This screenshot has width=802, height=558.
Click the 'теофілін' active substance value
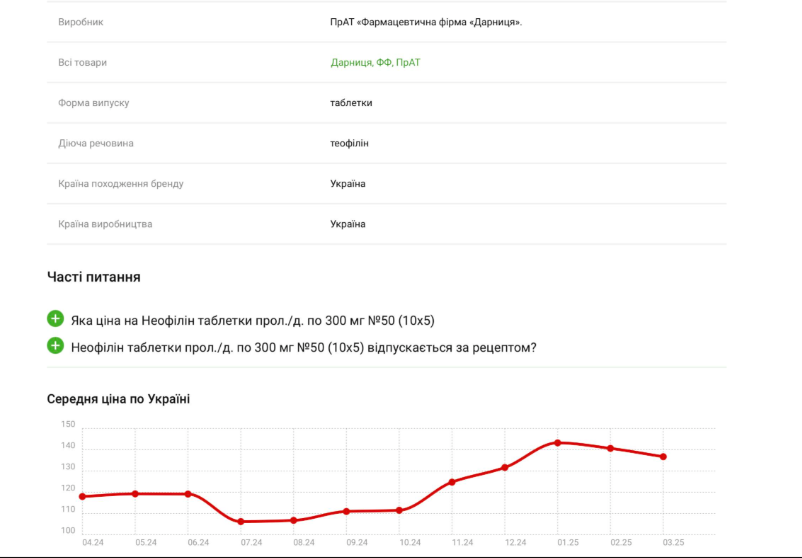(x=349, y=143)
